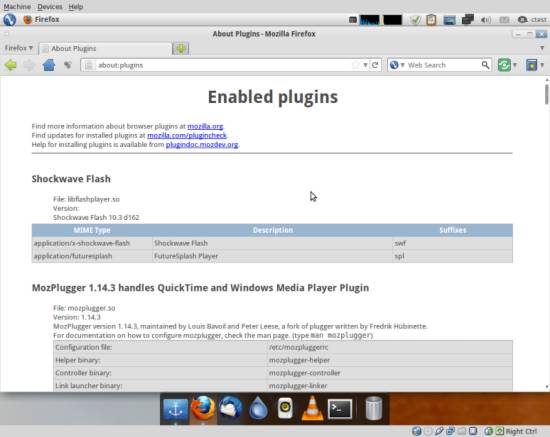
Task: Expand the URL bar history dropdown
Action: (365, 65)
